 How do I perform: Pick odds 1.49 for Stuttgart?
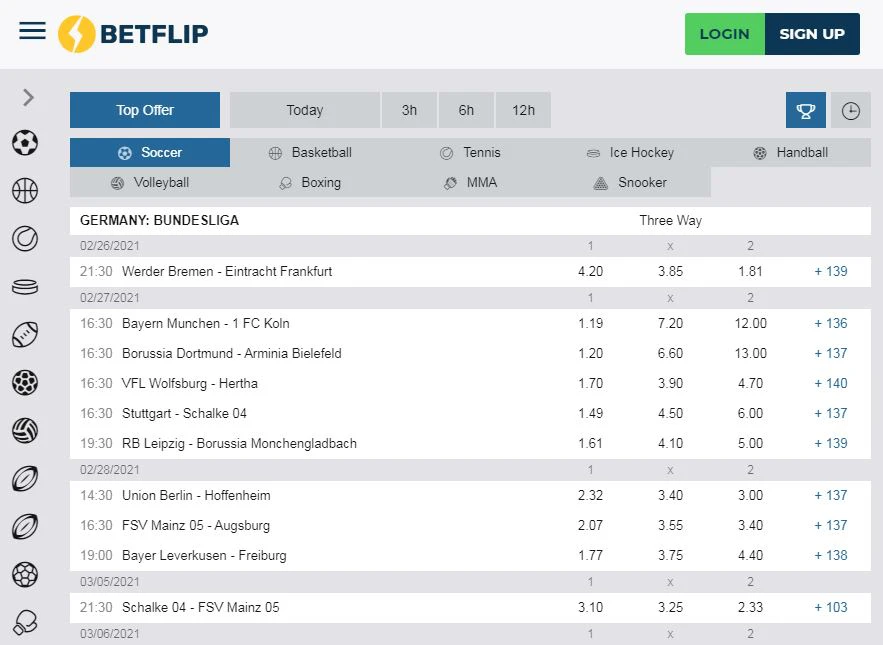(x=590, y=413)
